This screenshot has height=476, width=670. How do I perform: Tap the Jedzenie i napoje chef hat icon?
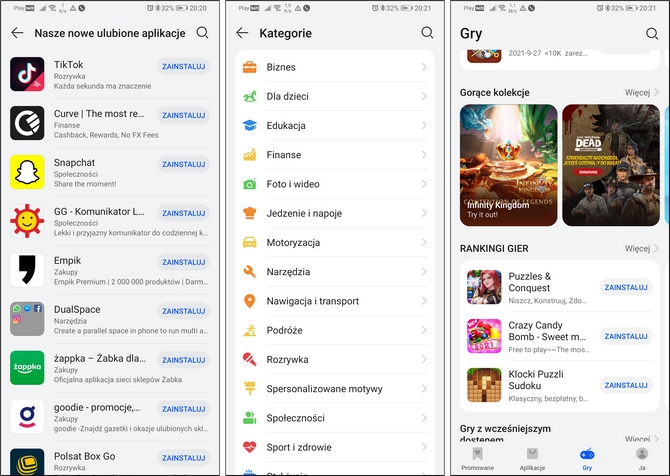coord(250,213)
